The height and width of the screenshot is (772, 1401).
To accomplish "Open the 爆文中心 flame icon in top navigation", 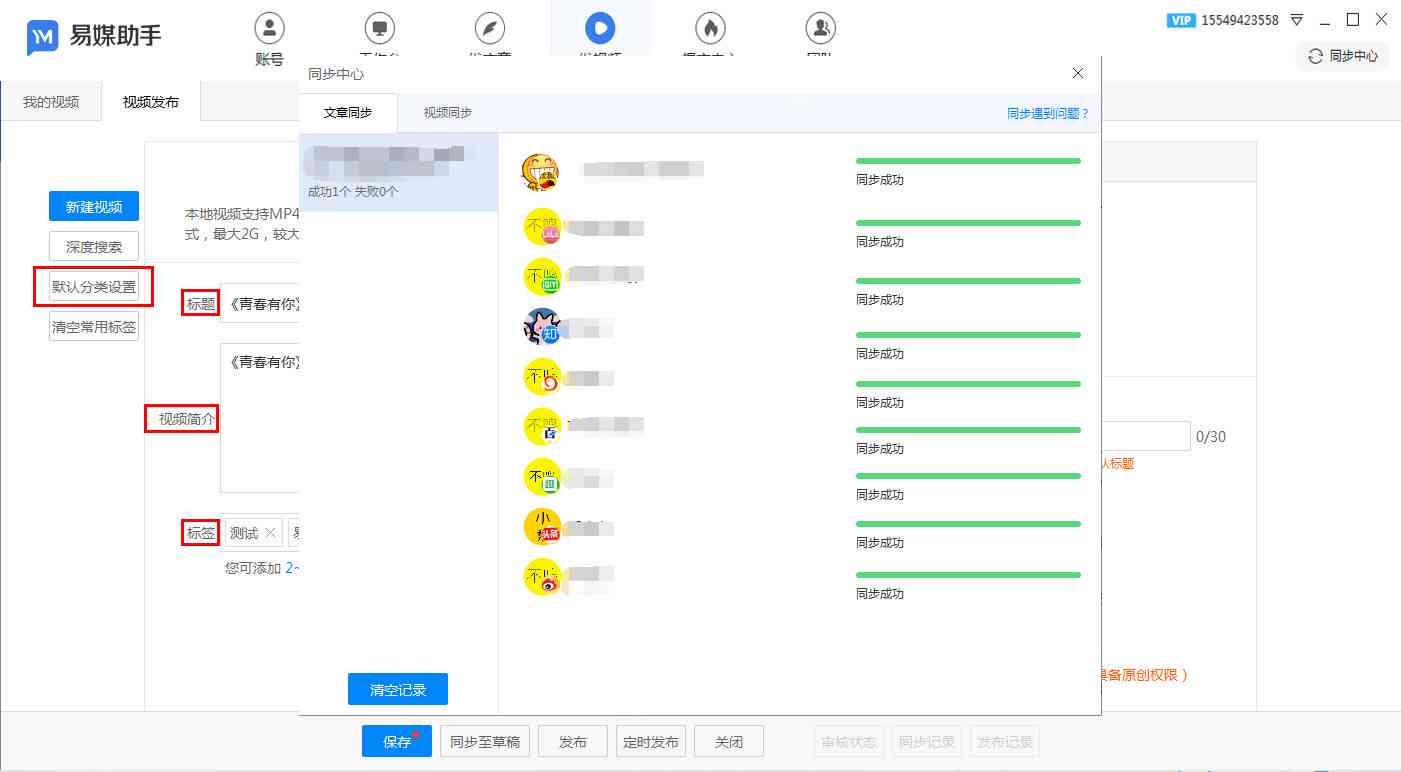I will [x=710, y=27].
